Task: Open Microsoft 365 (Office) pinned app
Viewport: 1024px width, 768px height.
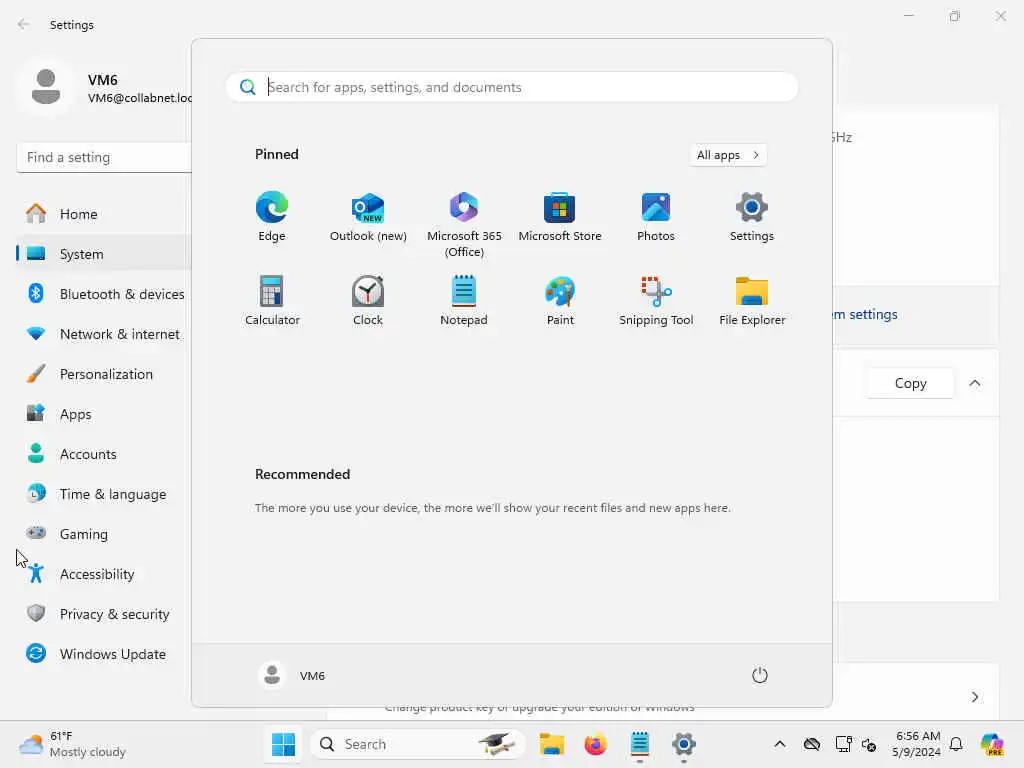Action: tap(464, 225)
